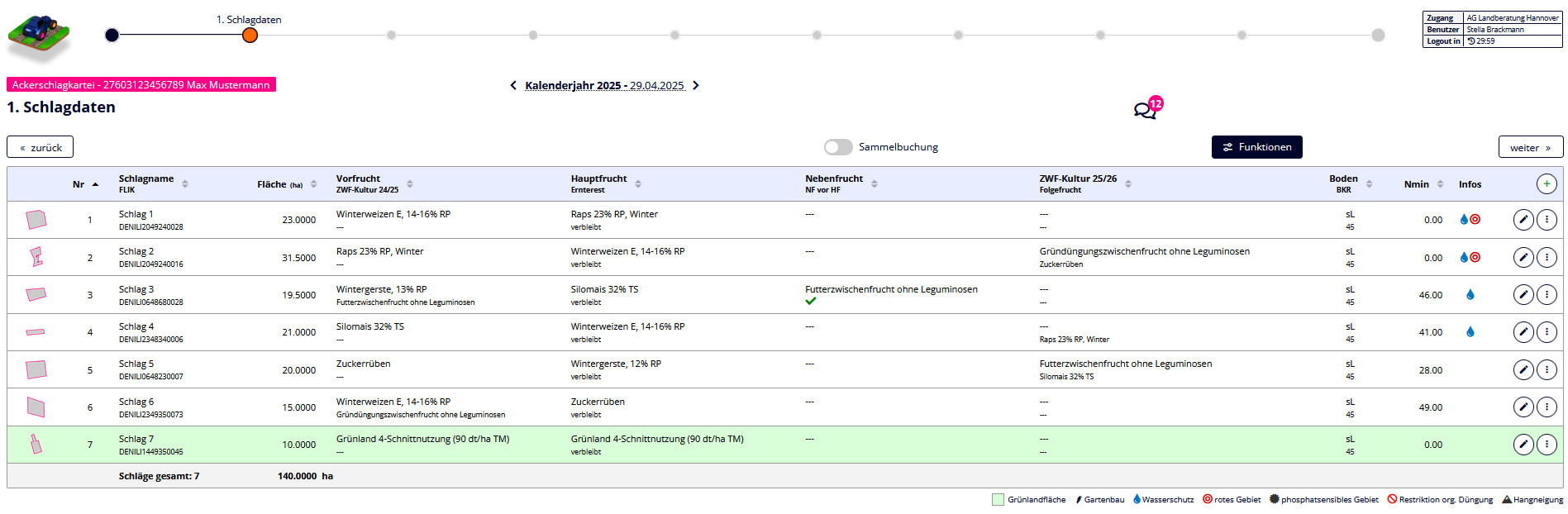Click the Wasserschutz drop icon in Schlag 1
Screen dimensions: 1568x514
(x=1464, y=220)
